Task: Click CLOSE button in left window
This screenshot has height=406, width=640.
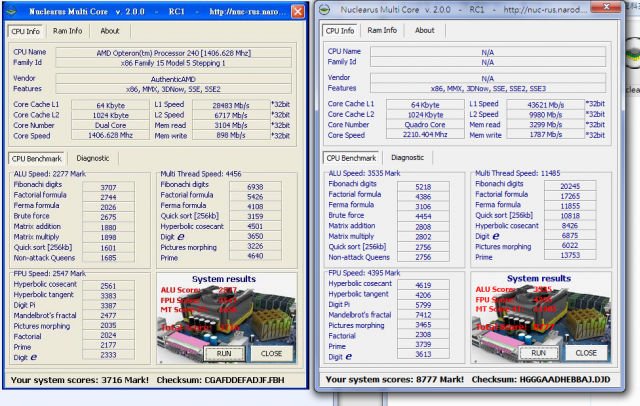Action: [x=271, y=354]
